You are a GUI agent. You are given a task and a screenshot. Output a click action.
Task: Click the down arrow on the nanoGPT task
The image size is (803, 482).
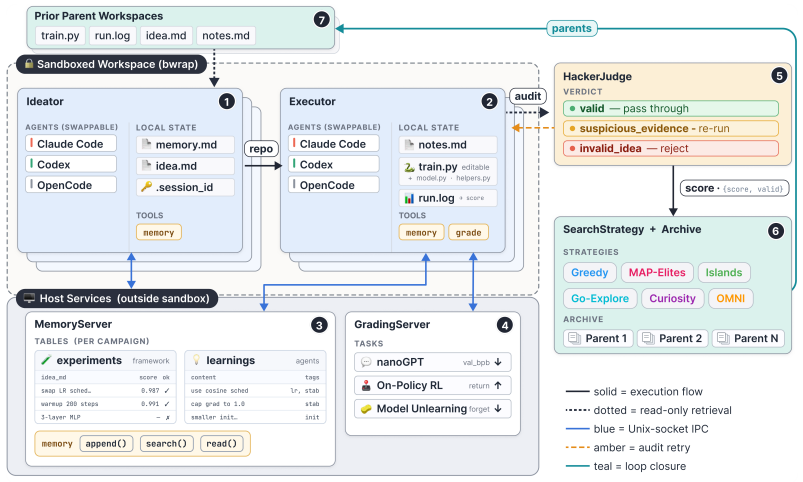pos(498,362)
